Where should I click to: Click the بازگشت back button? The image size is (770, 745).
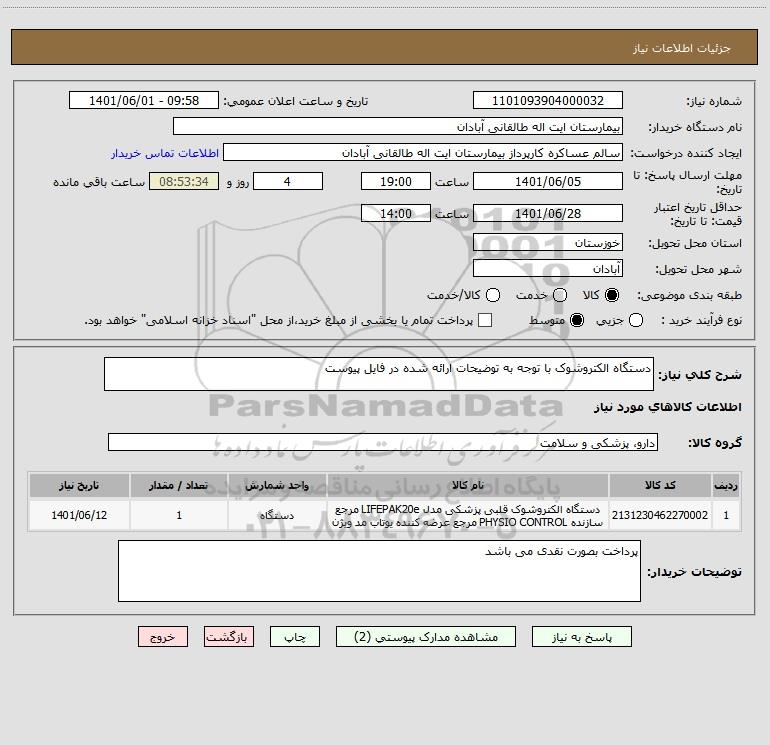(x=229, y=637)
